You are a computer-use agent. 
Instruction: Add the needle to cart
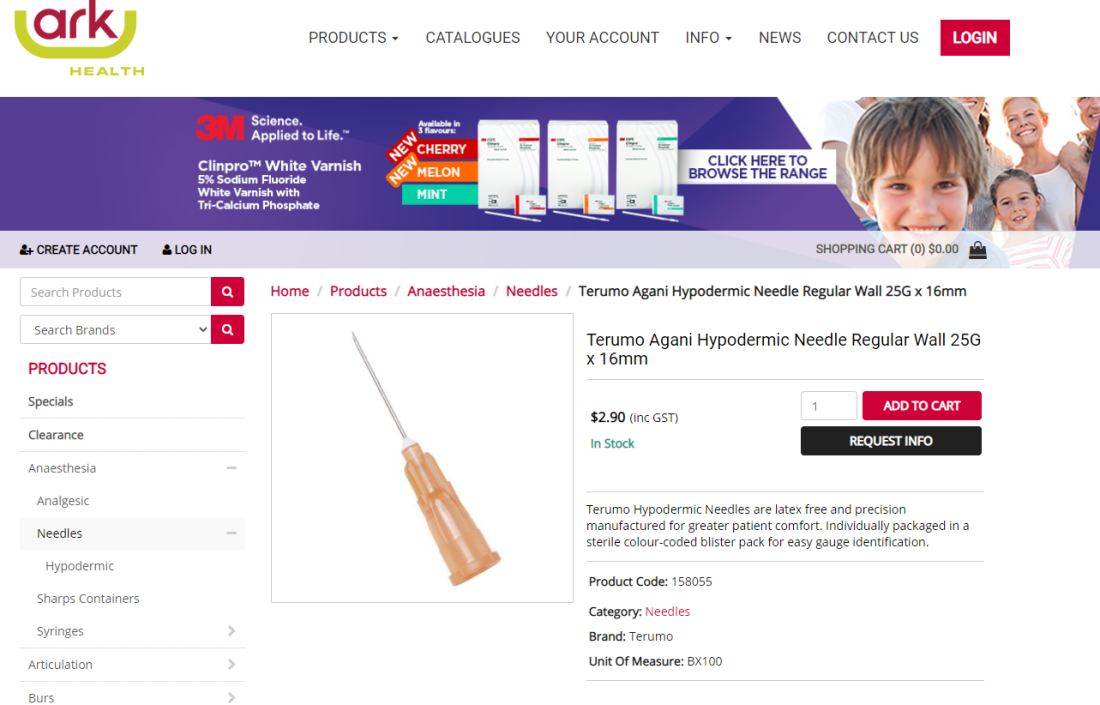coord(922,405)
